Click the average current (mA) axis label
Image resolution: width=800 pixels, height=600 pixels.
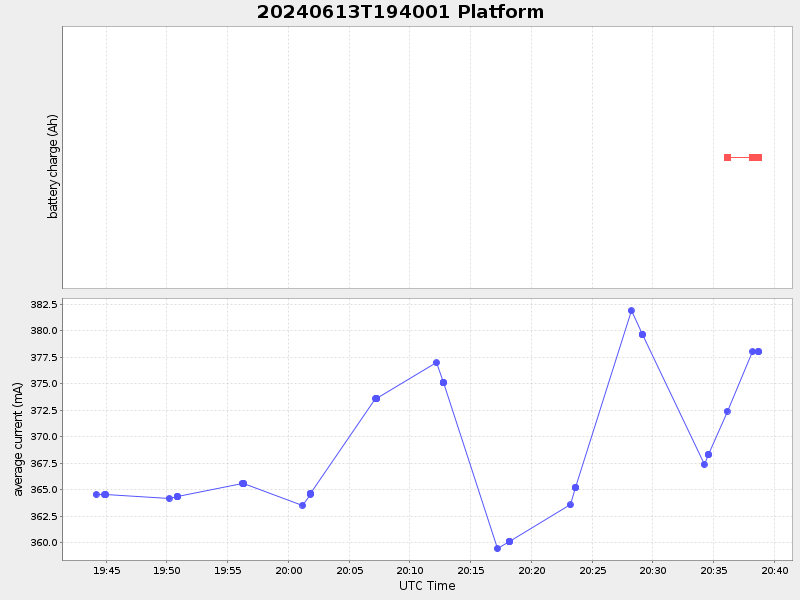[x=18, y=439]
